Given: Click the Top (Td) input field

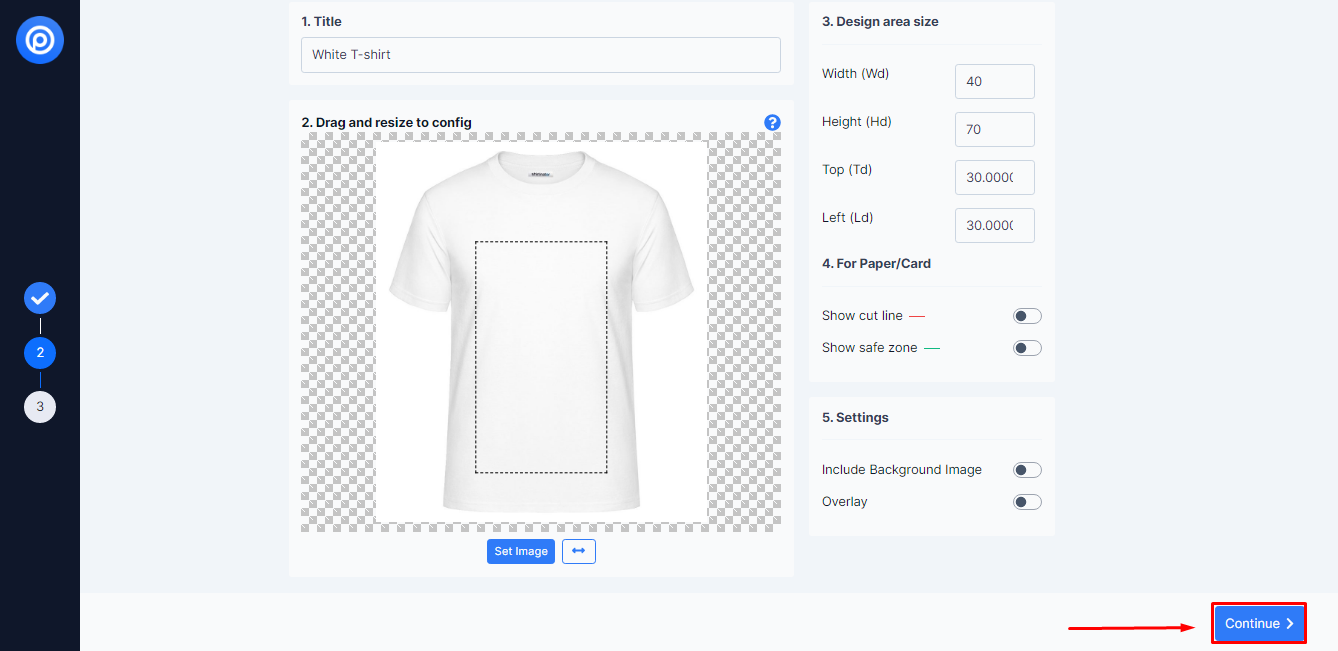Looking at the screenshot, I should 995,177.
